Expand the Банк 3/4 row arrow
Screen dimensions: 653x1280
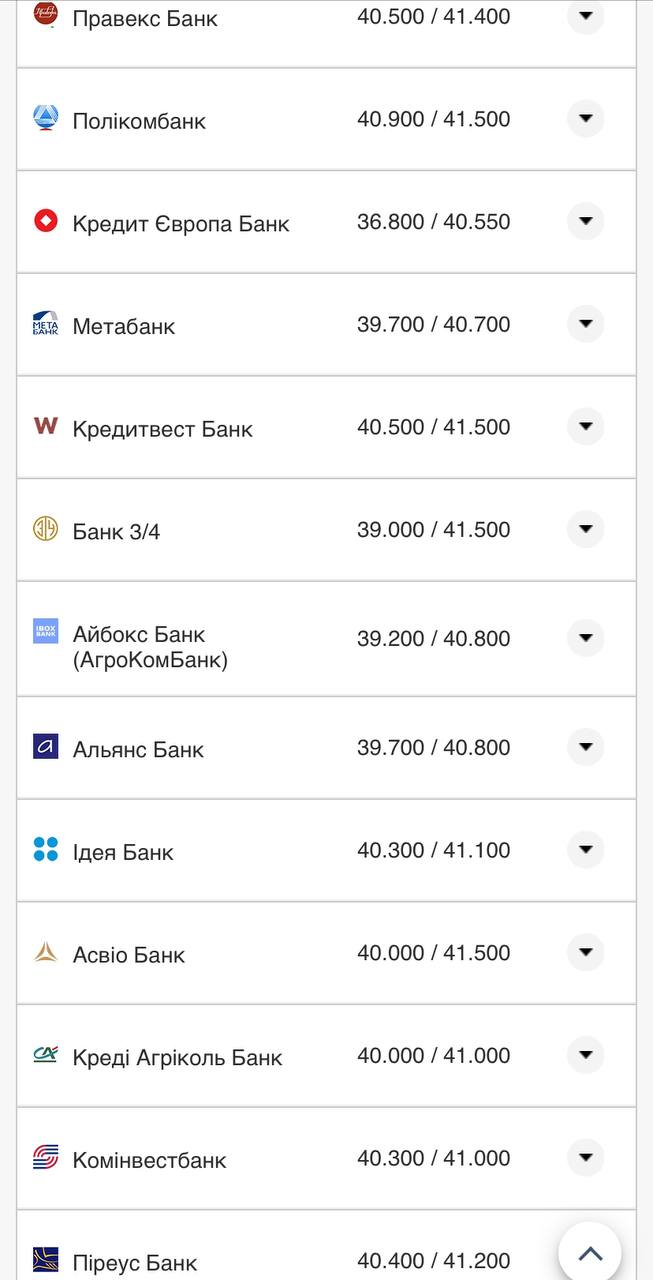coord(586,529)
